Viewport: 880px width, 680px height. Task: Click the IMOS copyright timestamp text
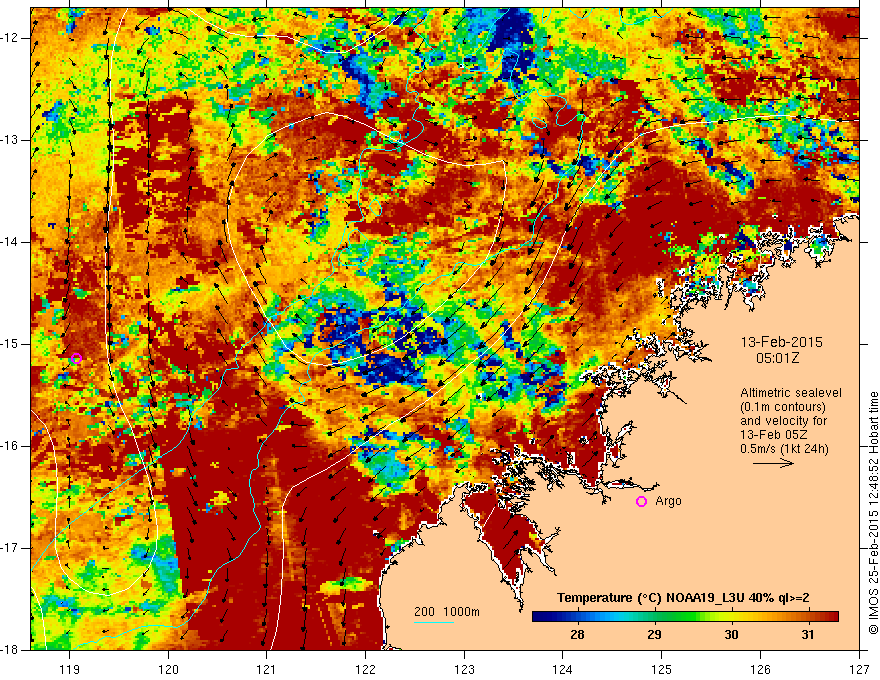click(873, 513)
